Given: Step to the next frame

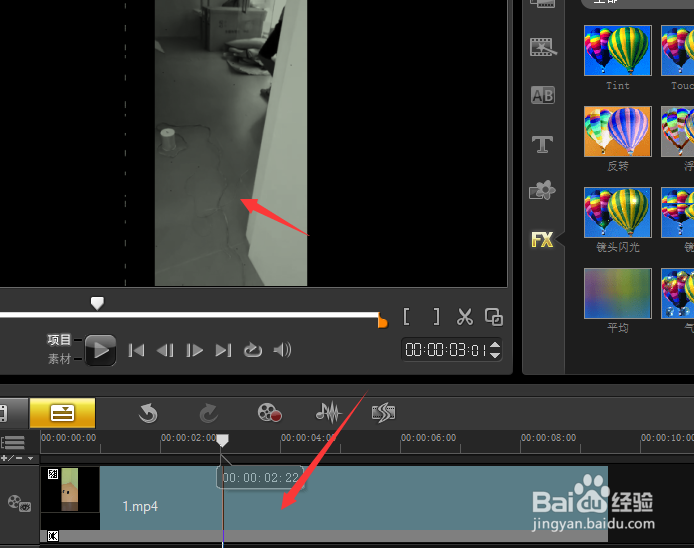Looking at the screenshot, I should [x=194, y=351].
